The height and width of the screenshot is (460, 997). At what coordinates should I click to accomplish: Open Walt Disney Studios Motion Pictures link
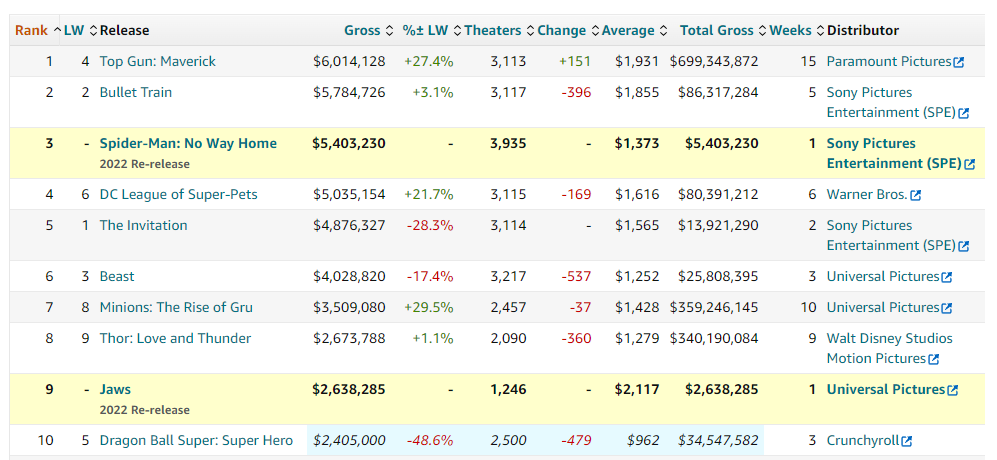coord(890,349)
